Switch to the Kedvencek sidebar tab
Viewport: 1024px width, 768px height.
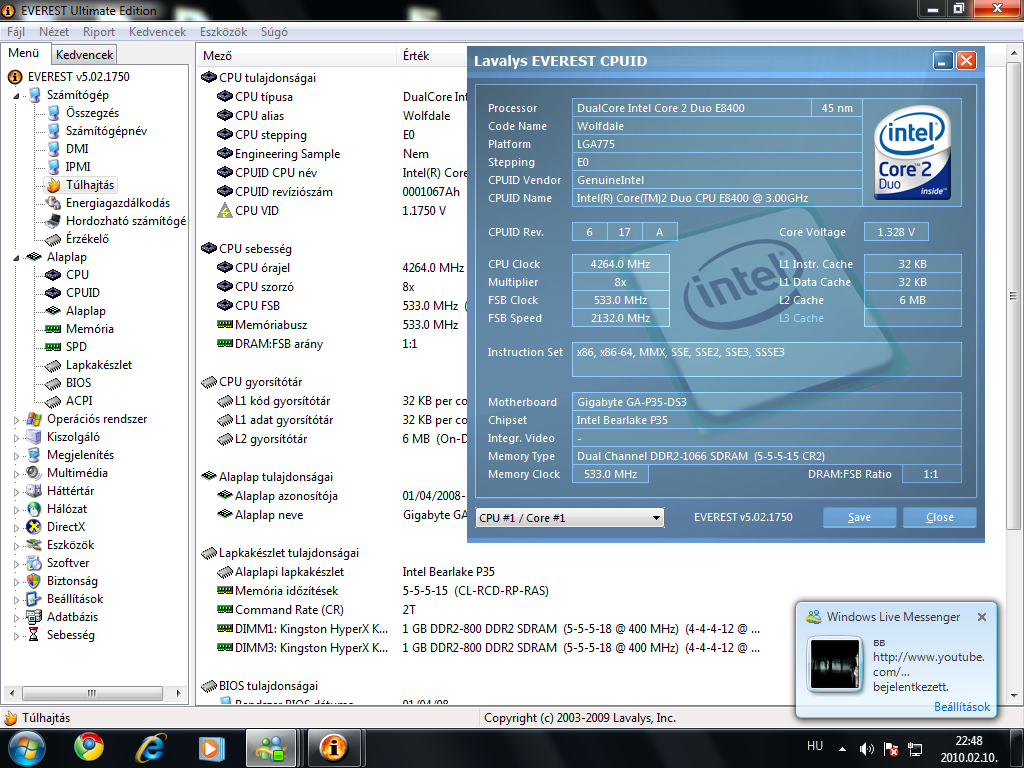tap(84, 55)
